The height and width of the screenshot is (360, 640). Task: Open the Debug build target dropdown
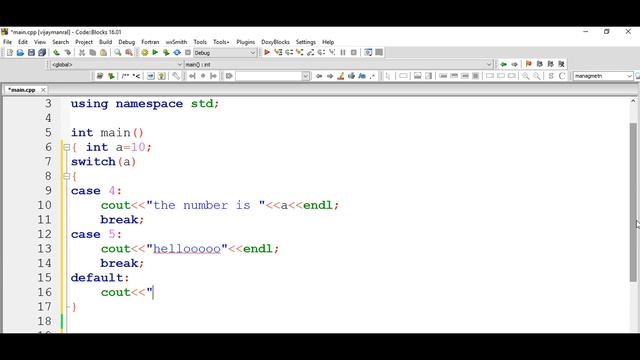pyautogui.click(x=225, y=53)
